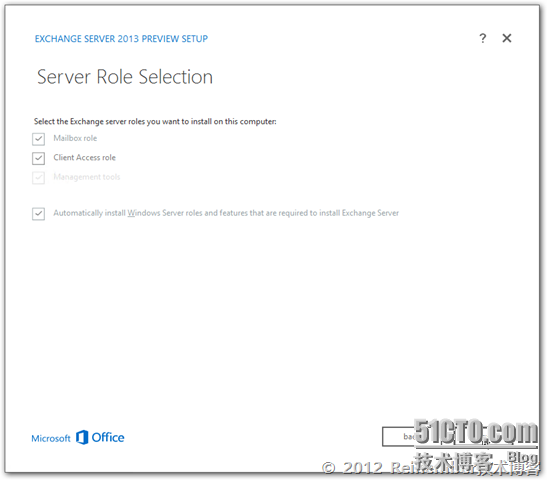Viewport: 547px width, 480px height.
Task: Open setup help with the question mark icon
Action: [482, 38]
